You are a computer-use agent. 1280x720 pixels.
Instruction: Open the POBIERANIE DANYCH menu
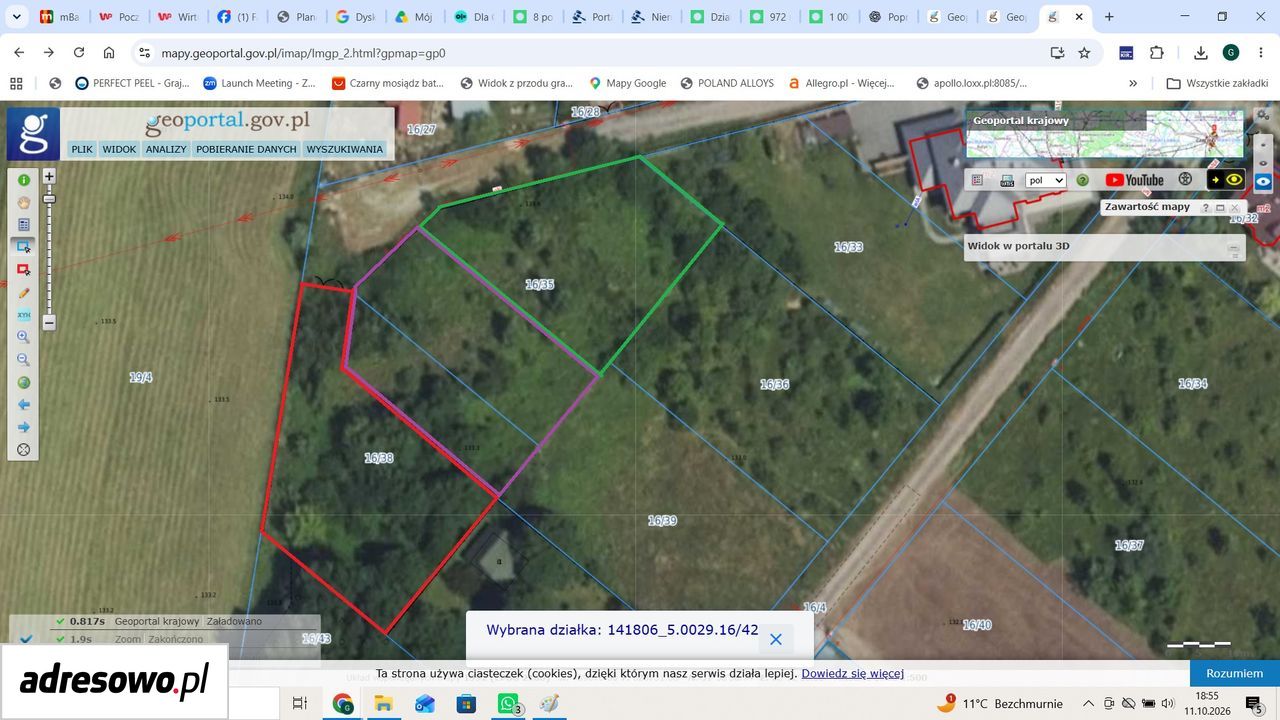246,149
